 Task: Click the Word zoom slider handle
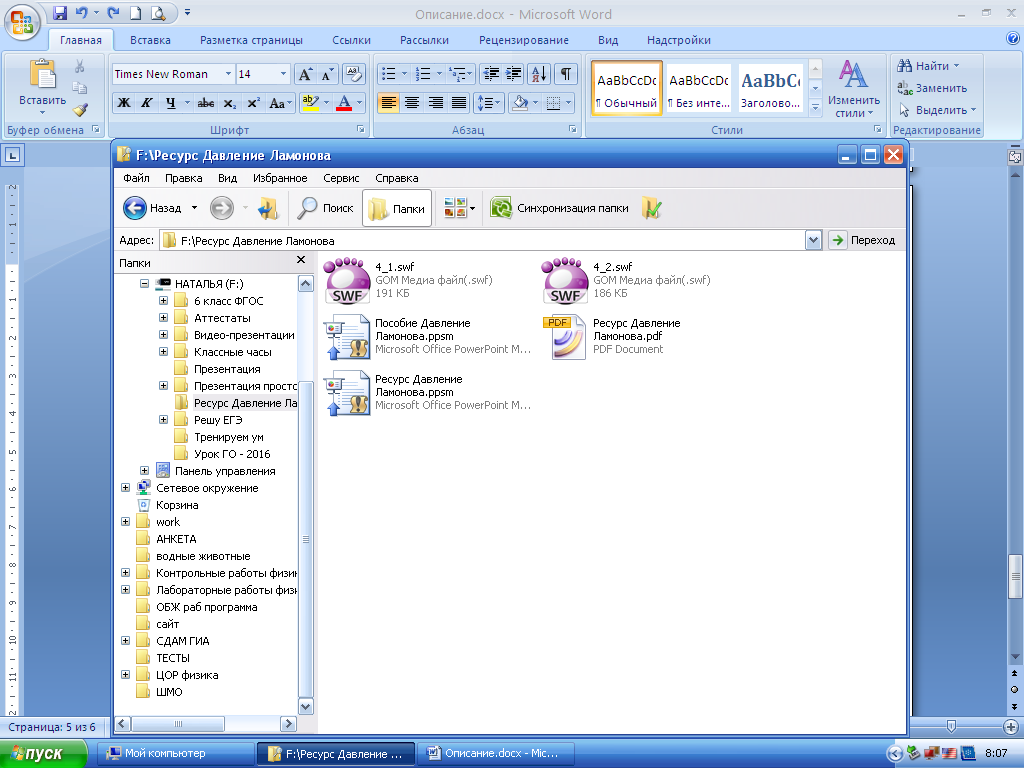click(x=952, y=726)
